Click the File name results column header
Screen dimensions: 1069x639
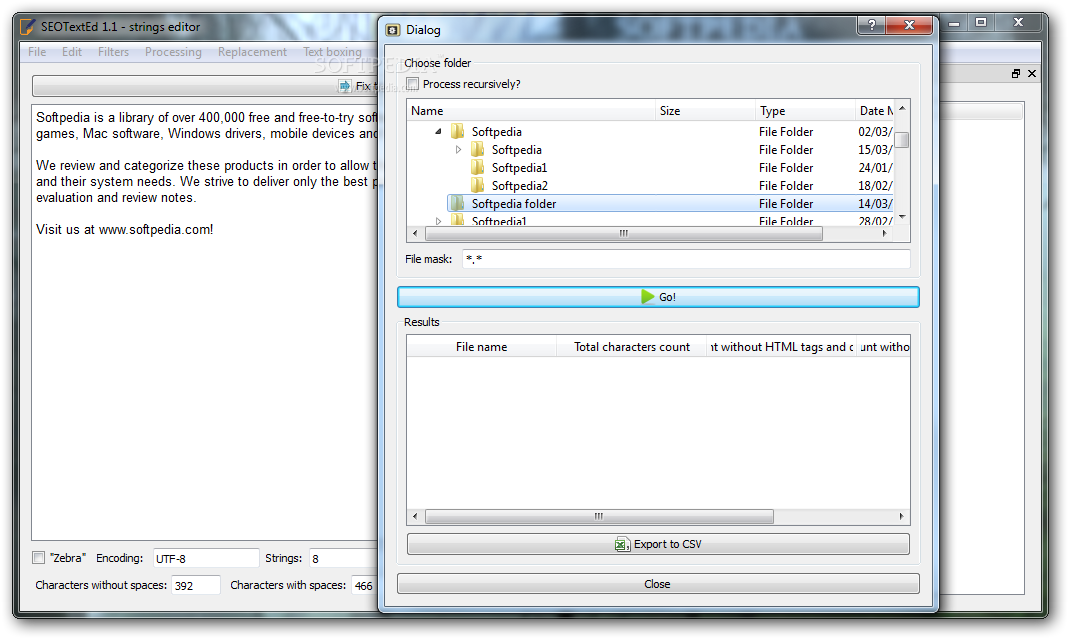pos(481,346)
